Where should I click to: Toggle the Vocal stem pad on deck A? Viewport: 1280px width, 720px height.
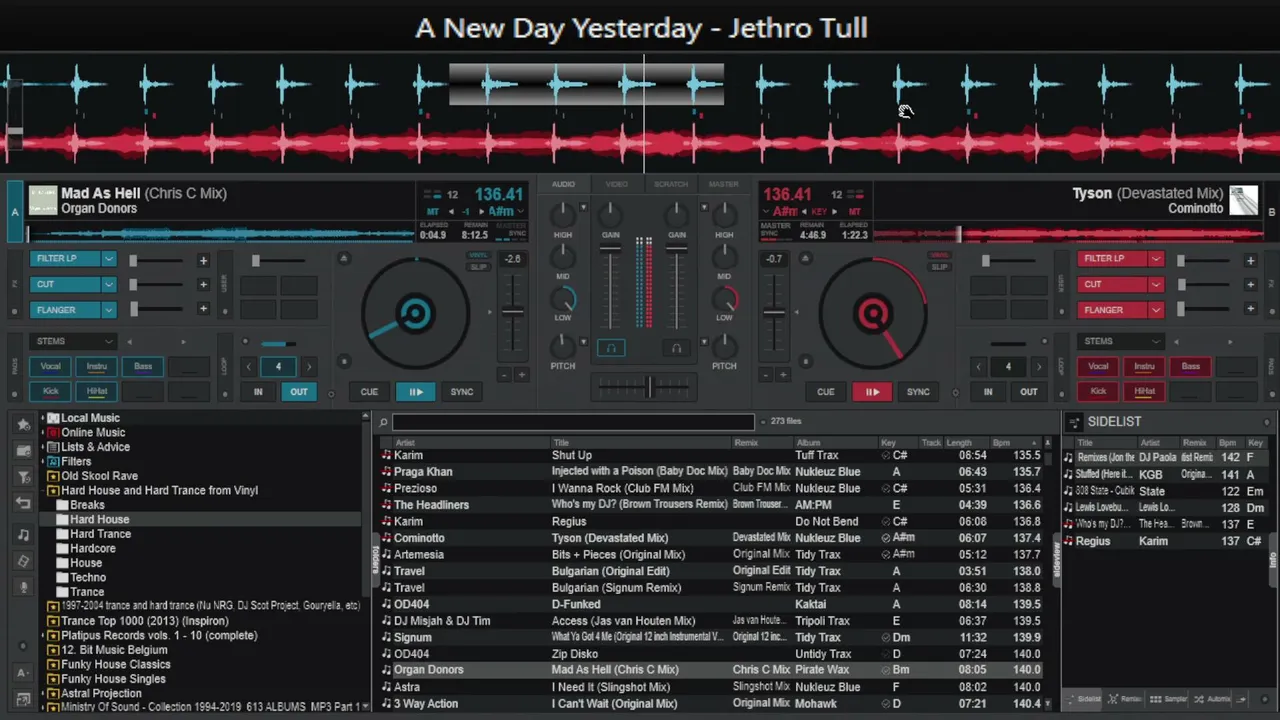coord(50,367)
